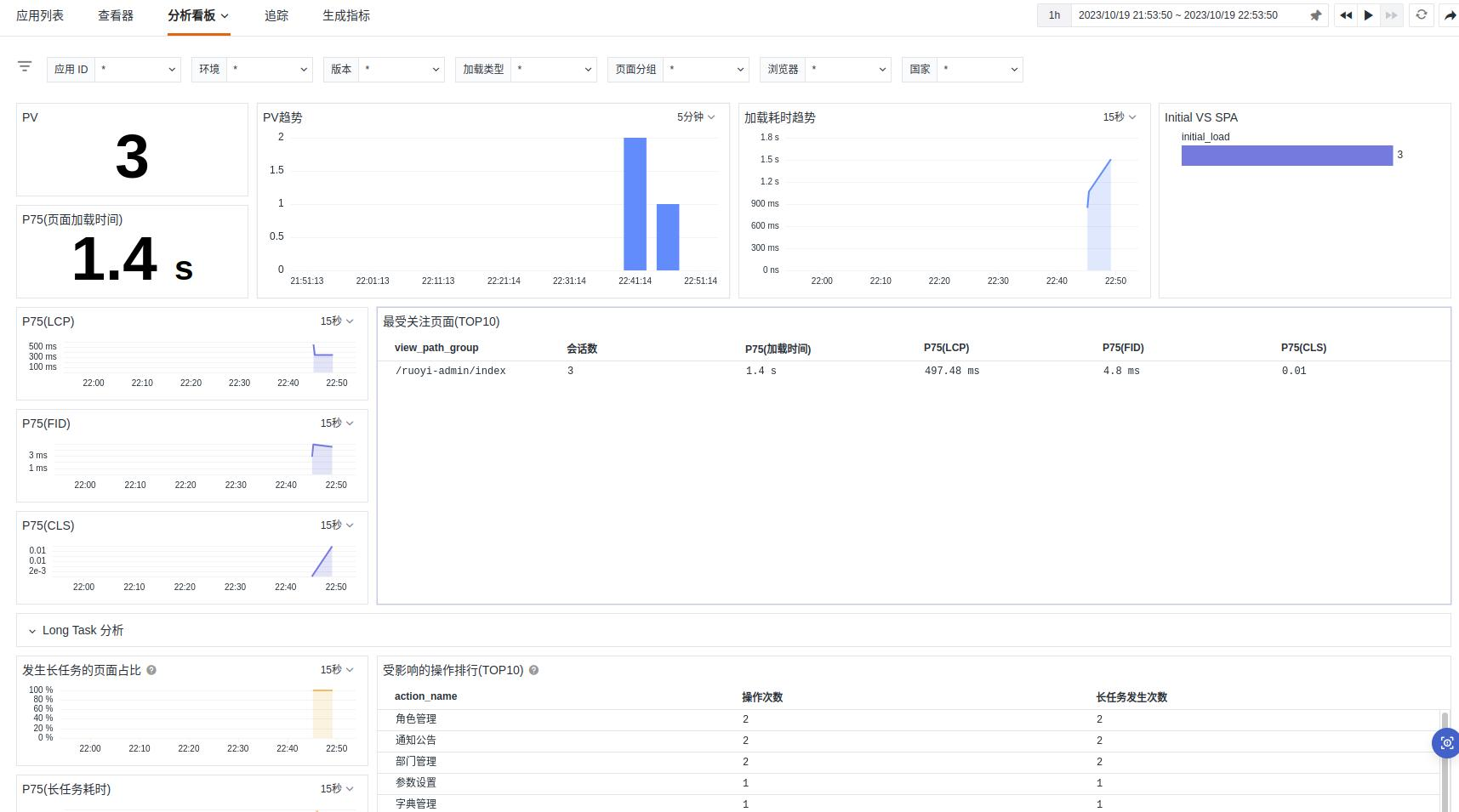
Task: Switch to the 查看器 tab
Action: [116, 15]
